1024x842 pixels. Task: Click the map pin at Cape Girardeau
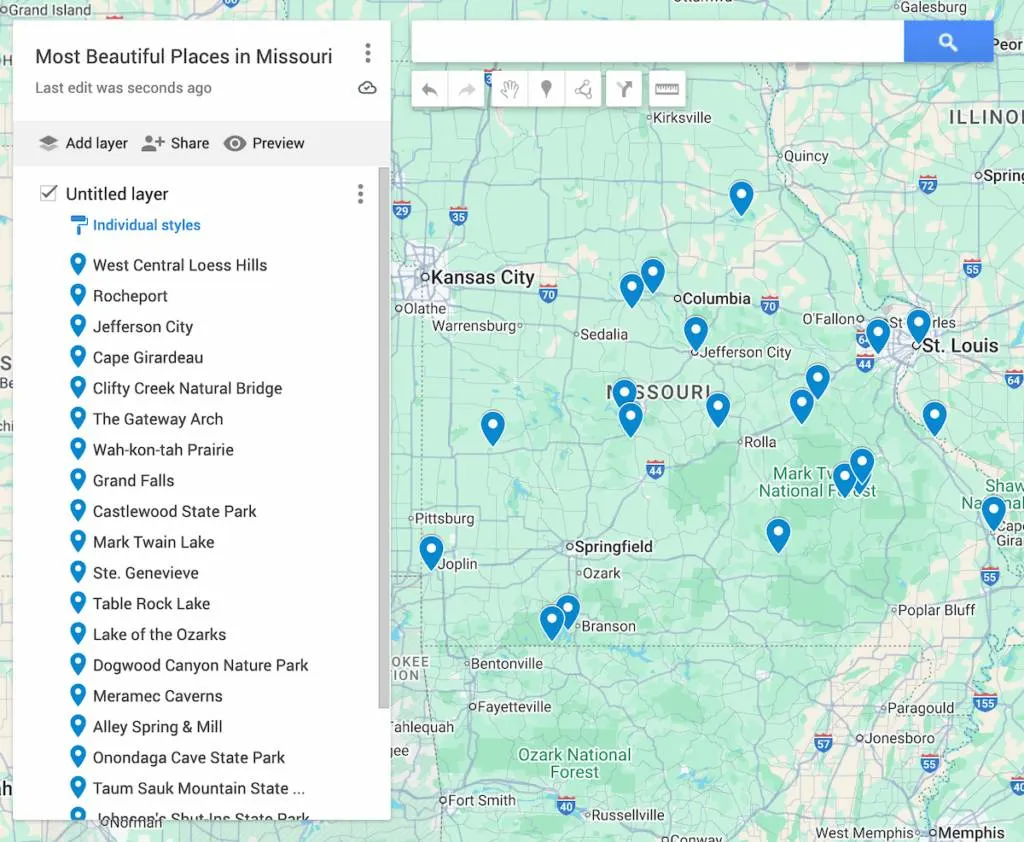[x=994, y=513]
